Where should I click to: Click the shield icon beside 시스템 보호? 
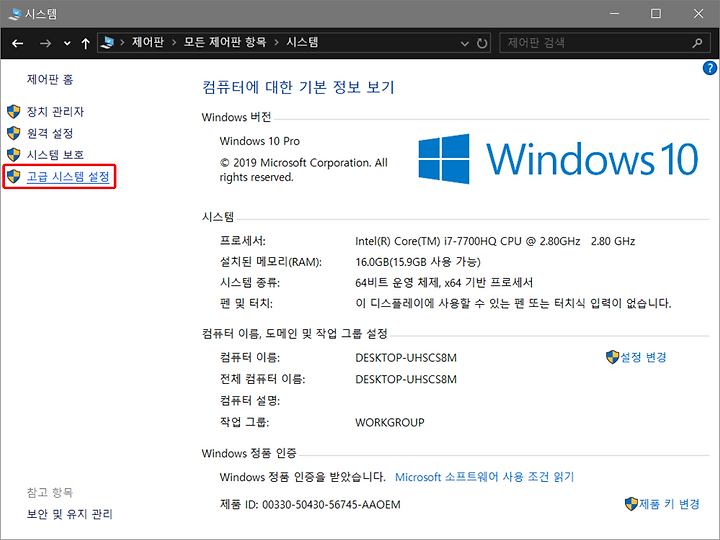14,155
